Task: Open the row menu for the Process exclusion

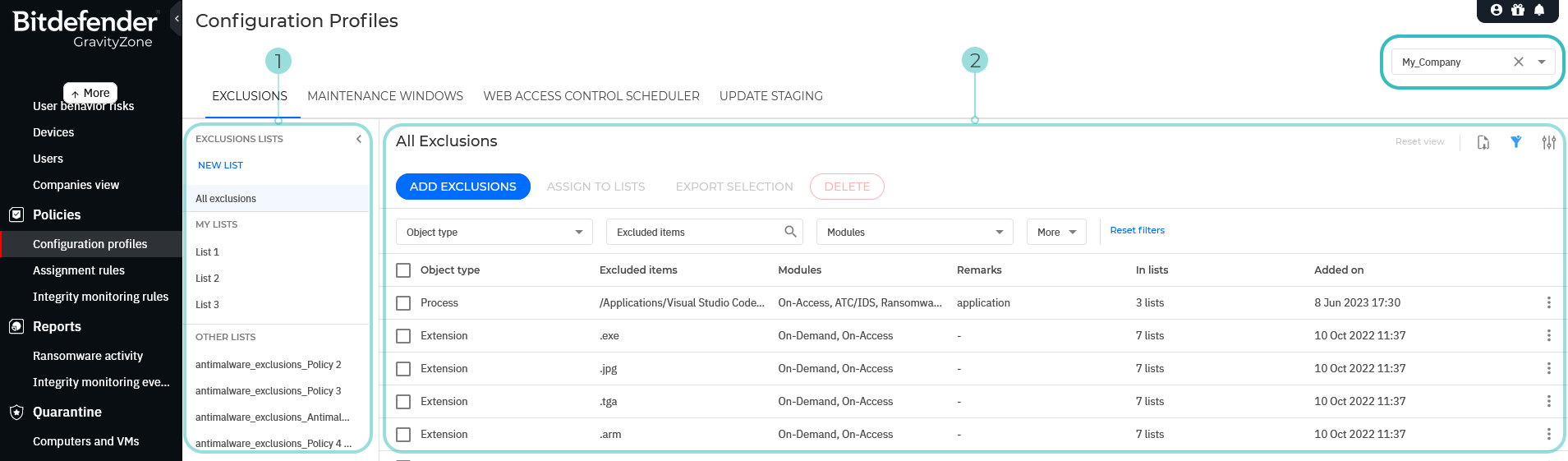Action: click(1549, 302)
